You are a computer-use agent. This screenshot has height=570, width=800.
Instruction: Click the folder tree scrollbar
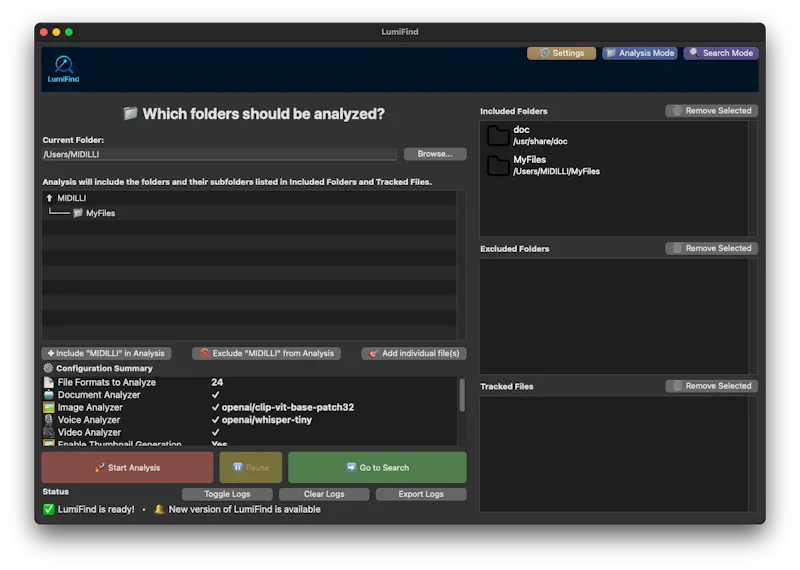[x=462, y=265]
